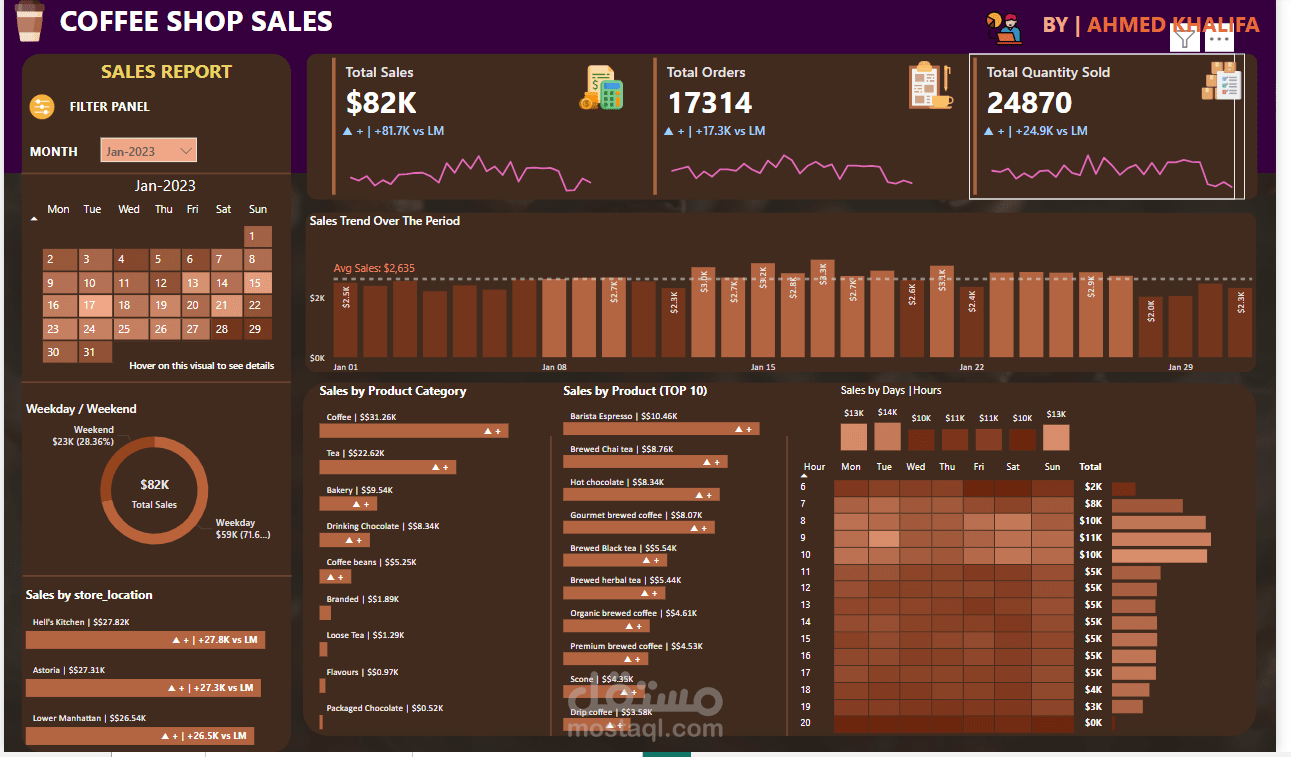Open the Month dropdown showing Jan-2023
This screenshot has width=1291, height=757.
coord(149,151)
